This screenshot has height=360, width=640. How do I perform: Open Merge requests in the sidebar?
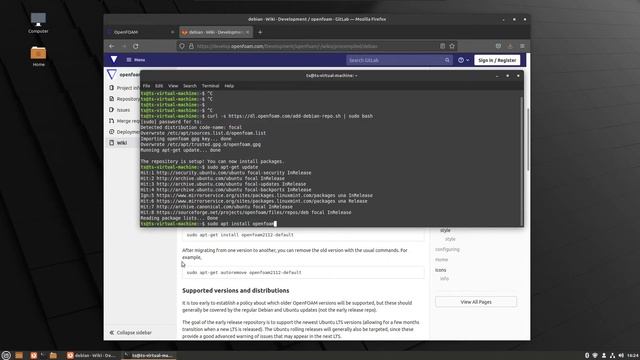click(x=124, y=121)
